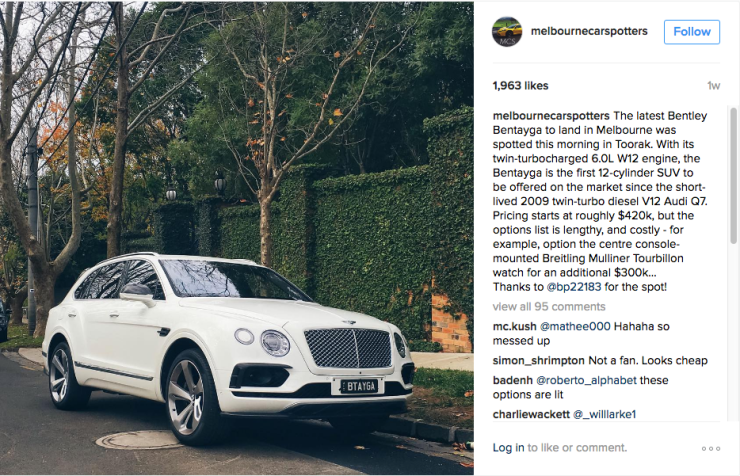Click the @bp22183 mention in the caption
Image resolution: width=740 pixels, height=476 pixels.
[x=573, y=287]
